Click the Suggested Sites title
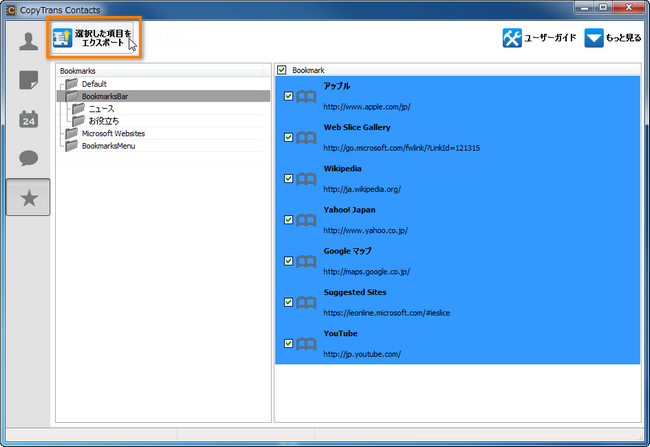This screenshot has width=650, height=447. 355,292
